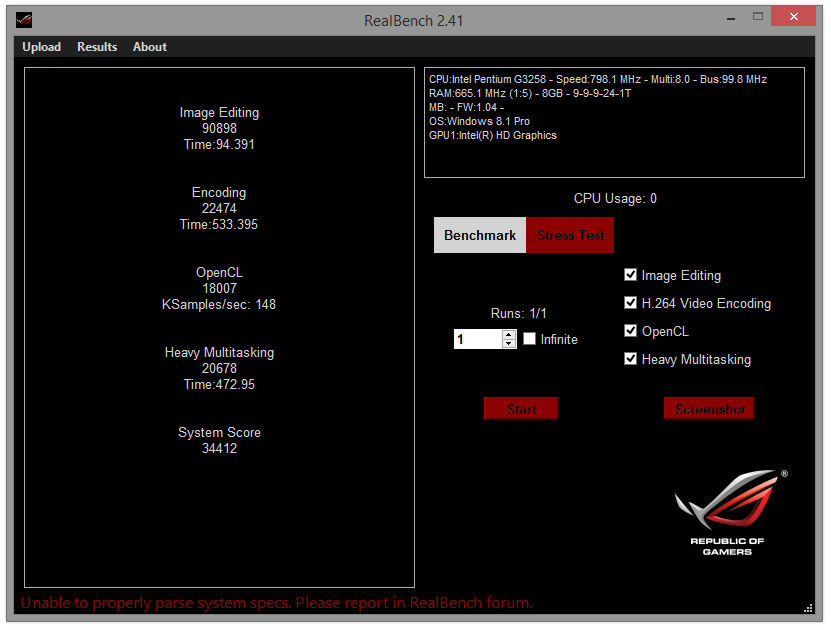Enable the Infinite runs checkbox

pyautogui.click(x=529, y=339)
